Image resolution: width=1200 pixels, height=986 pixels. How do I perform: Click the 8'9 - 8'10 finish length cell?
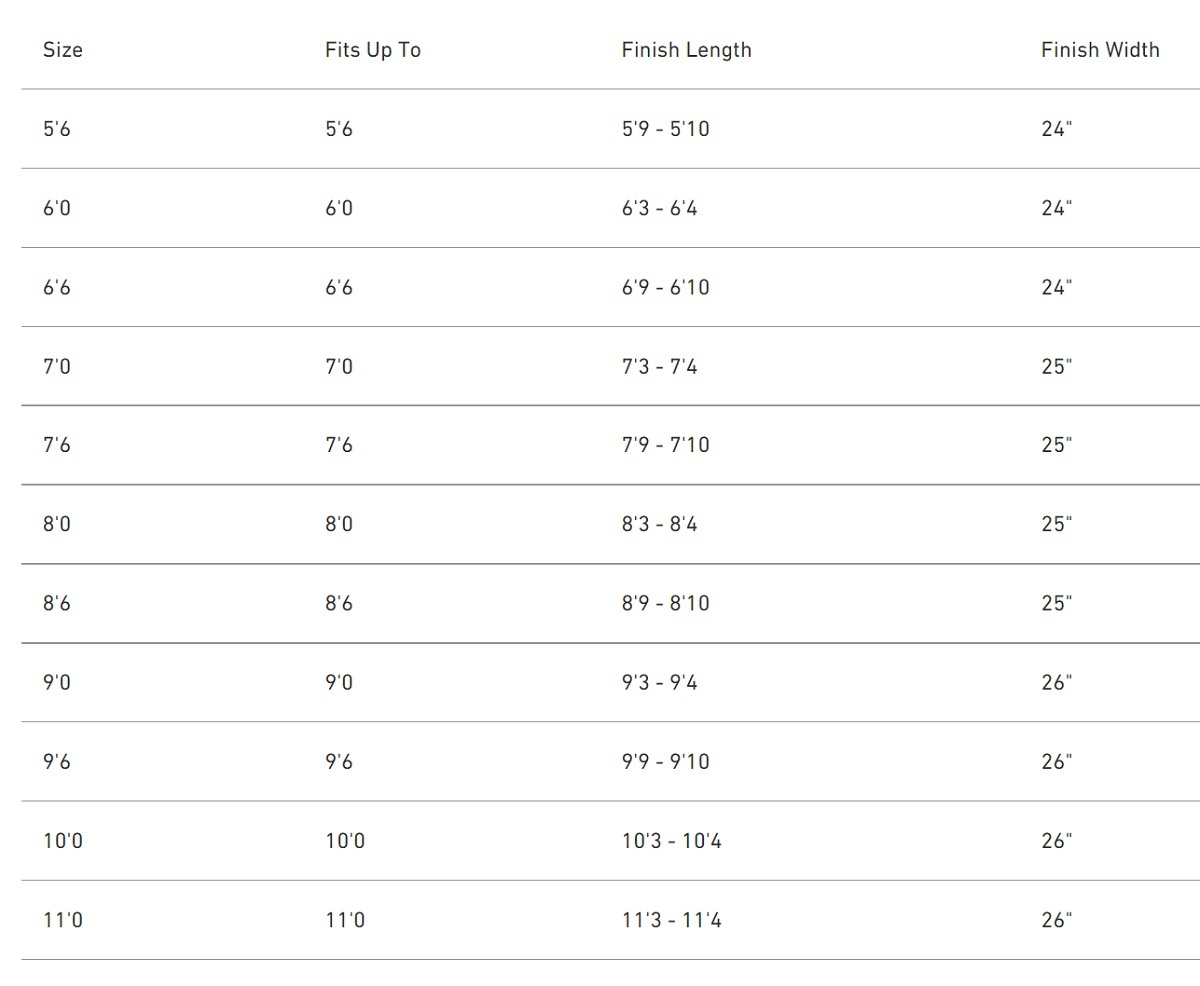tap(665, 603)
